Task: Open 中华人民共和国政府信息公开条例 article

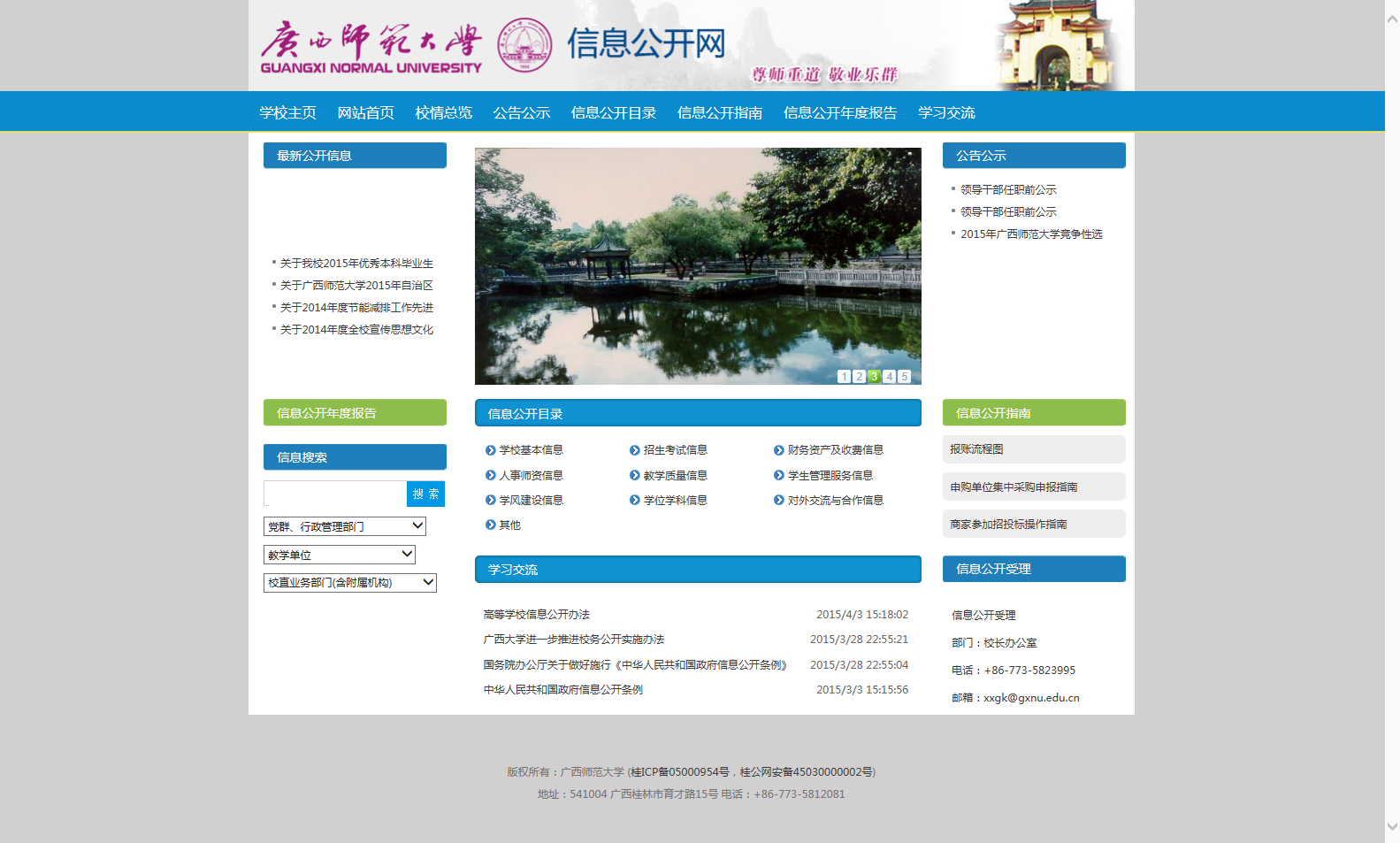Action: tap(562, 689)
